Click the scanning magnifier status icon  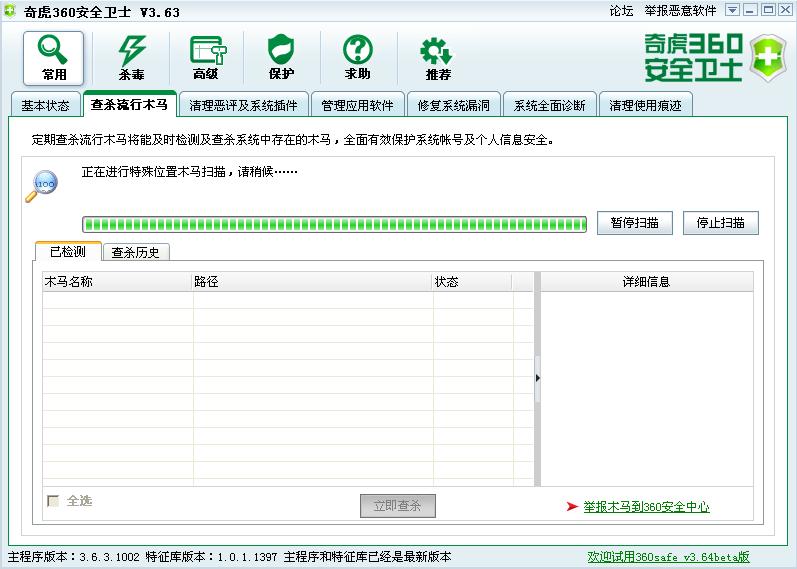42,187
